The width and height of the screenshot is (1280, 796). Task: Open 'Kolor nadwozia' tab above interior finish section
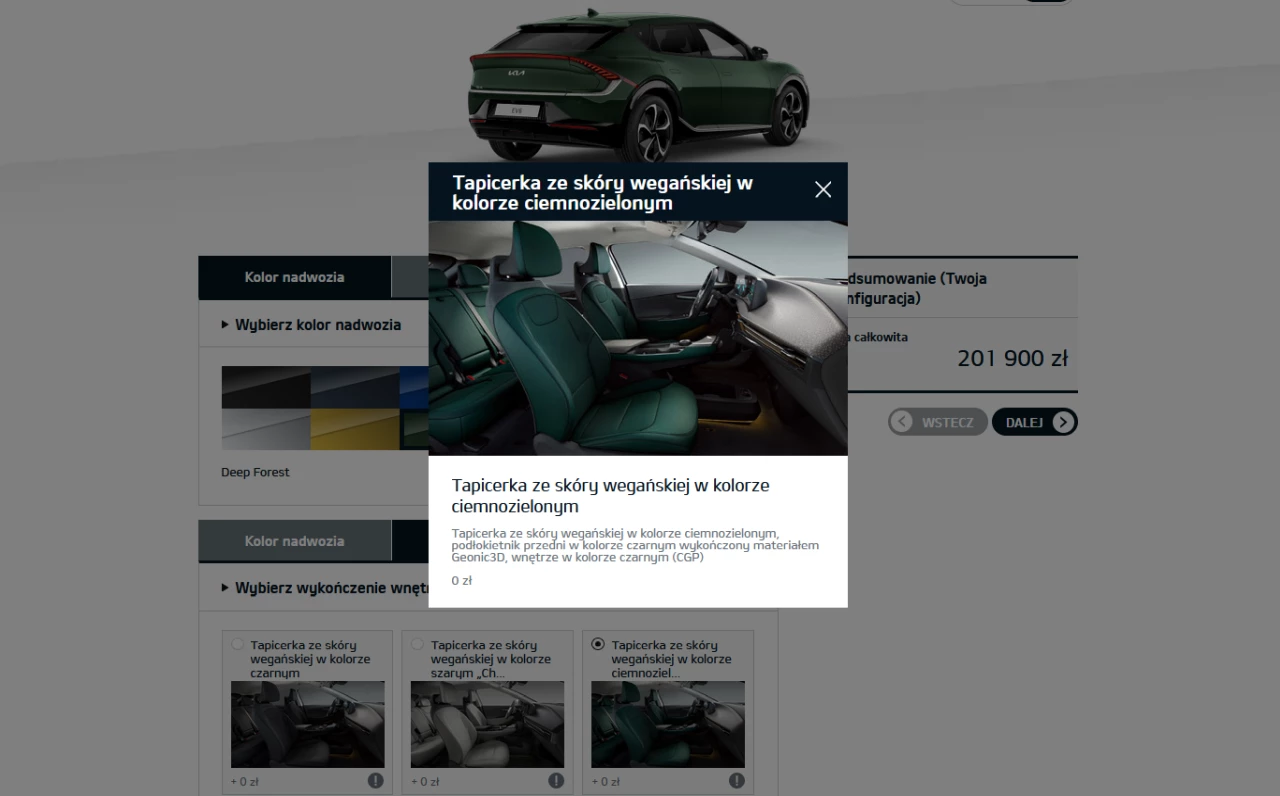(x=294, y=541)
